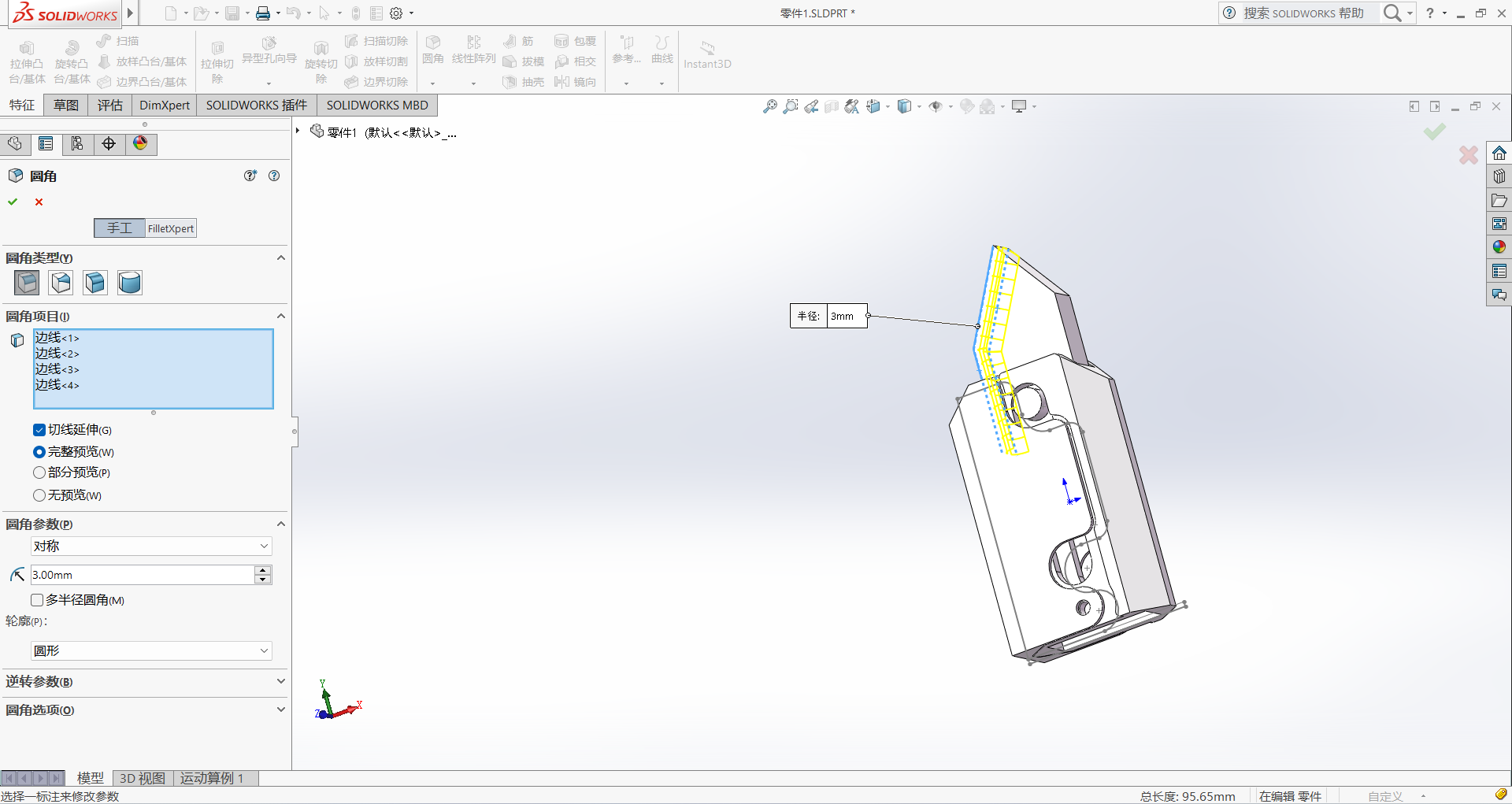The image size is (1512, 804).
Task: Click the Open file icon
Action: 201,13
